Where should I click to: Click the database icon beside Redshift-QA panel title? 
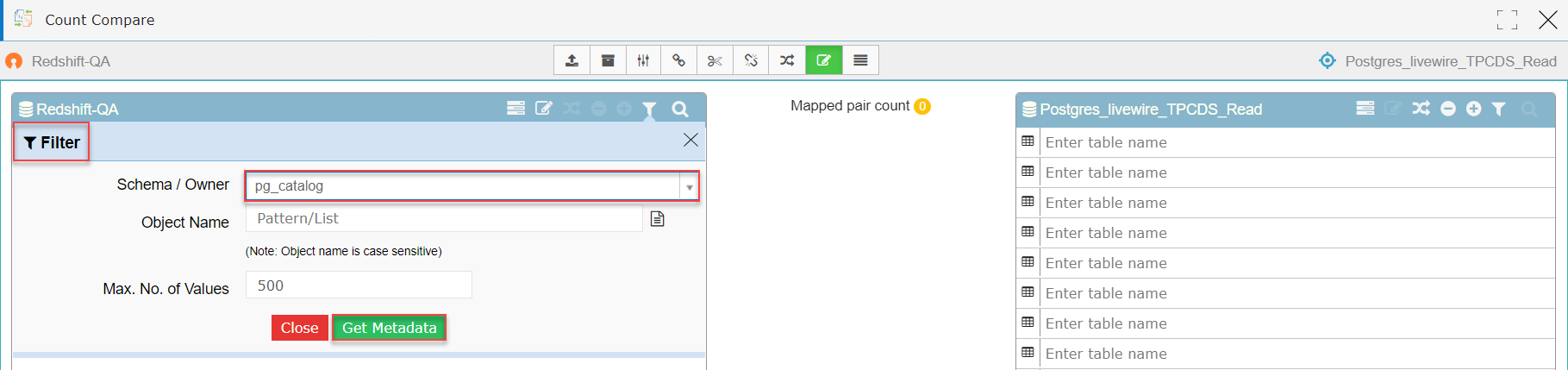pyautogui.click(x=26, y=110)
